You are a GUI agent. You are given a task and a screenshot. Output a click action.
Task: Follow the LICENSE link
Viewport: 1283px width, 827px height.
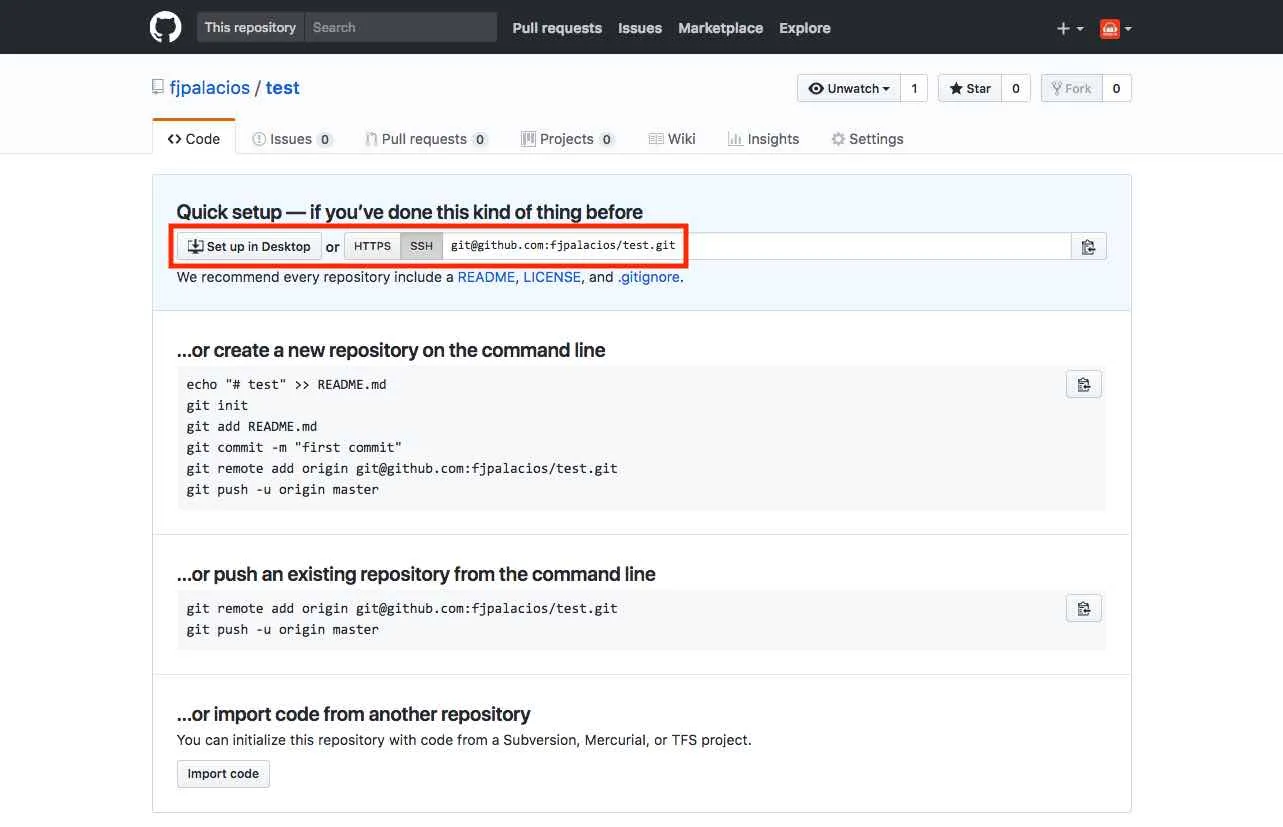552,277
